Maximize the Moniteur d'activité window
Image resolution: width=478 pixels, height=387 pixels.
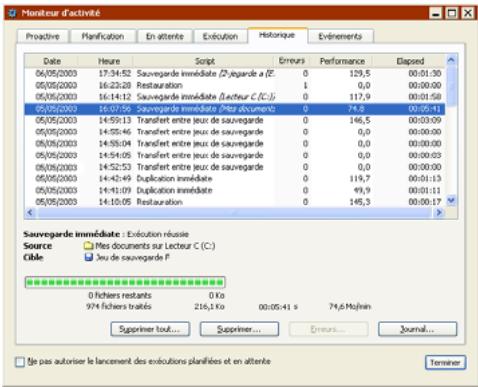452,13
